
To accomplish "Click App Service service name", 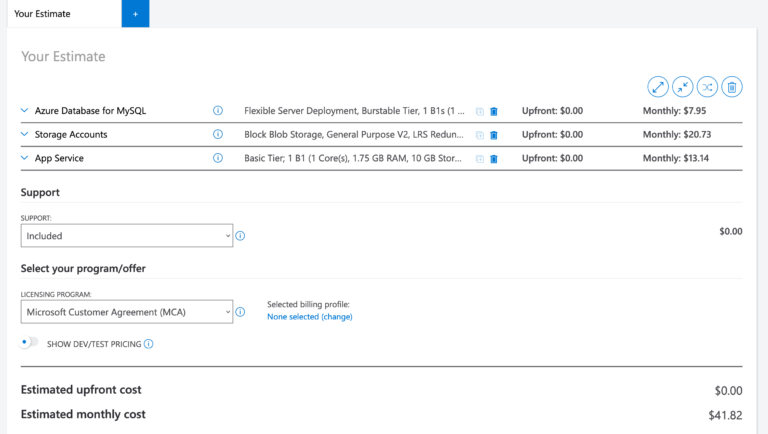I will coord(59,158).
